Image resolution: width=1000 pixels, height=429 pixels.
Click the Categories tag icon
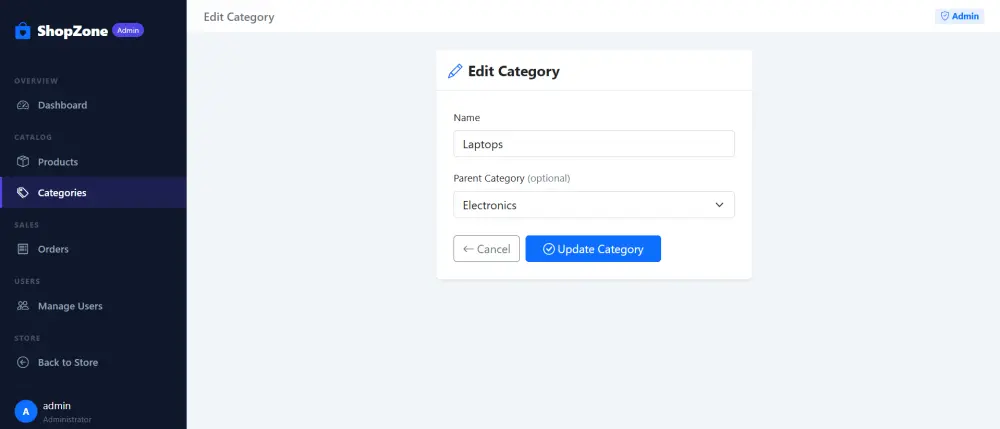click(x=23, y=193)
